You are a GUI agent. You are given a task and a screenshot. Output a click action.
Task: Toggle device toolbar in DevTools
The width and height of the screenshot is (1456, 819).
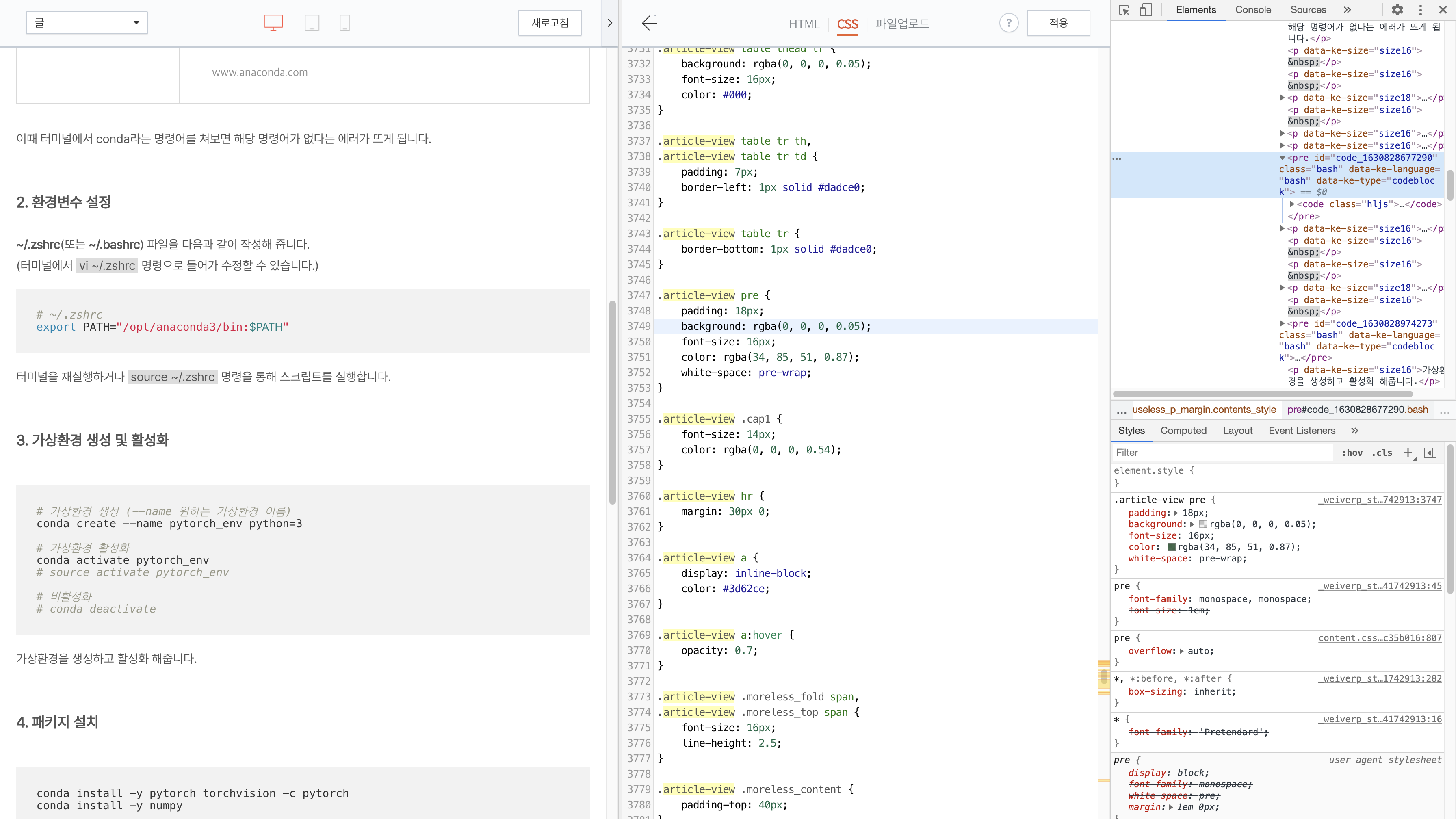pos(1146,10)
